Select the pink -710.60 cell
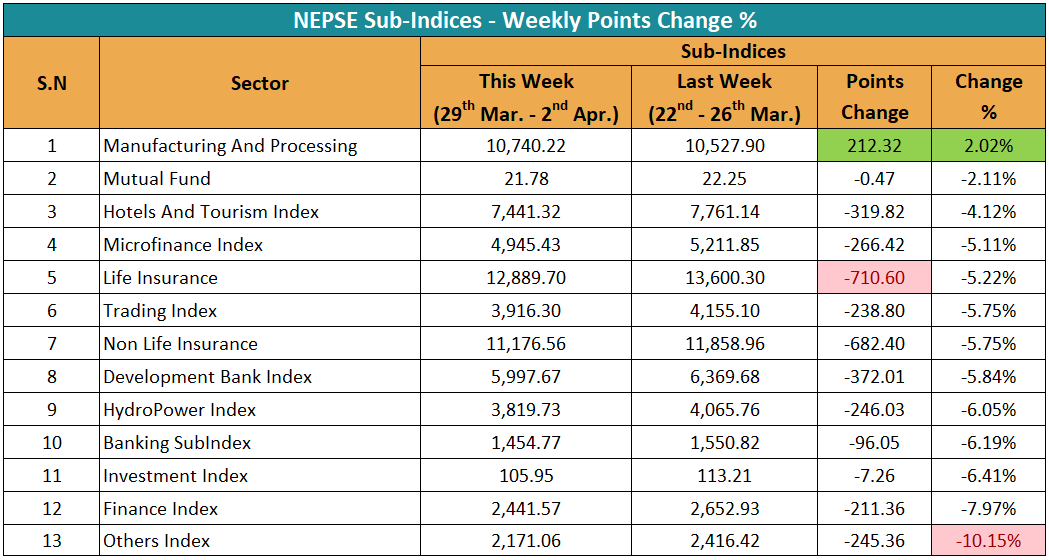 (875, 278)
